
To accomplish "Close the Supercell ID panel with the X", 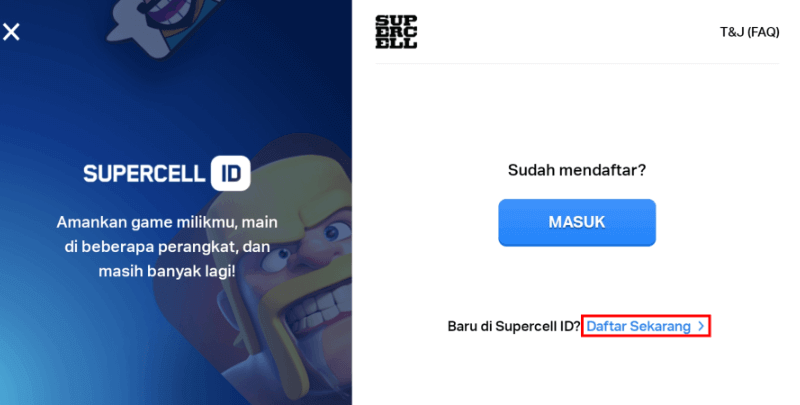I will click(x=11, y=32).
